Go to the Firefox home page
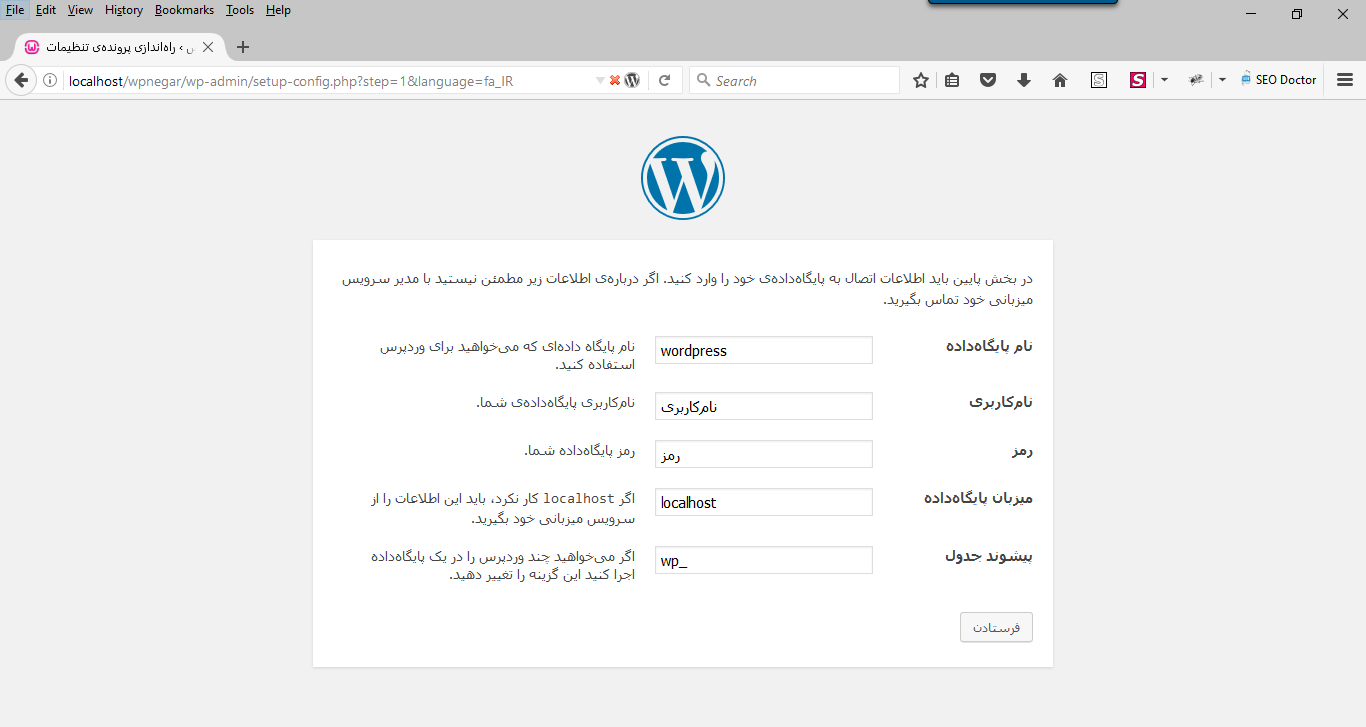The width and height of the screenshot is (1366, 727). pyautogui.click(x=1060, y=80)
